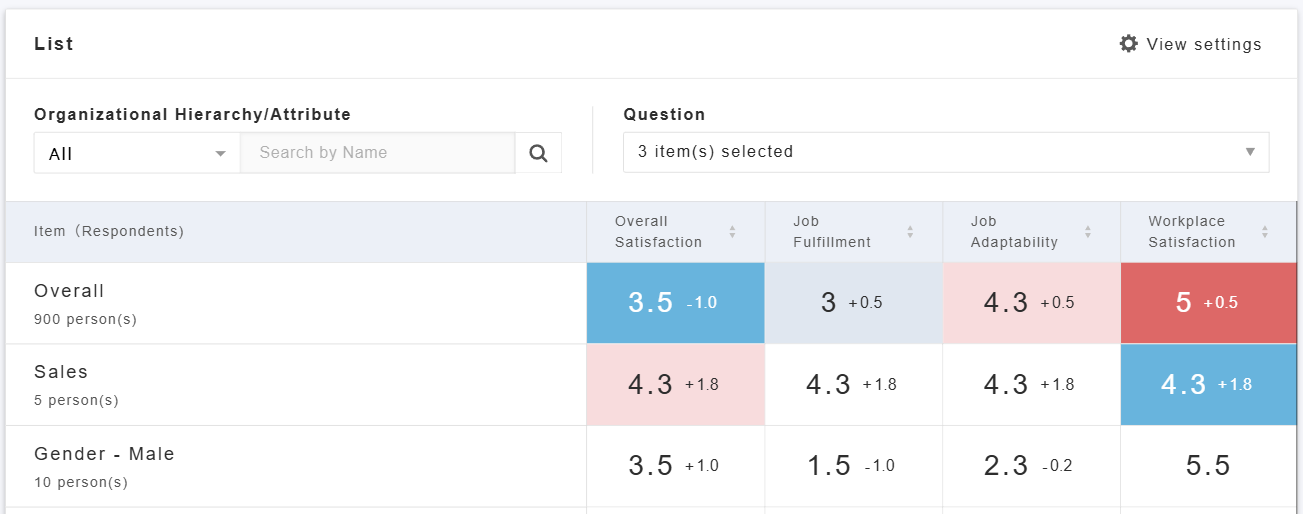
Task: Click pink Sales Overall Satisfaction 4.3 cell
Action: point(675,385)
